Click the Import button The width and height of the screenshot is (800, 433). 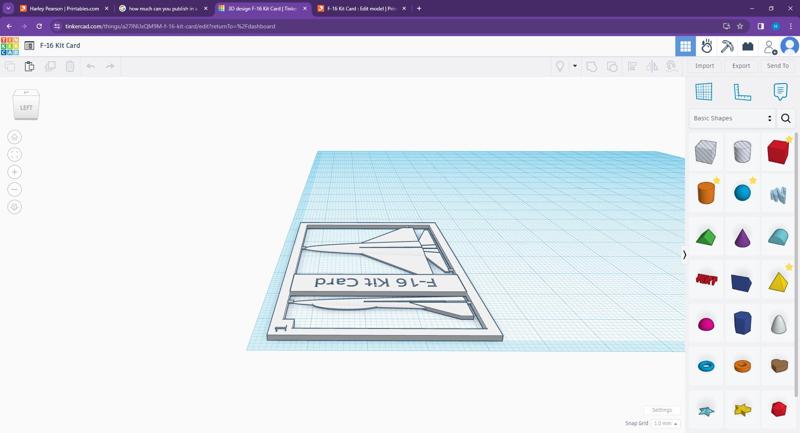(x=705, y=66)
